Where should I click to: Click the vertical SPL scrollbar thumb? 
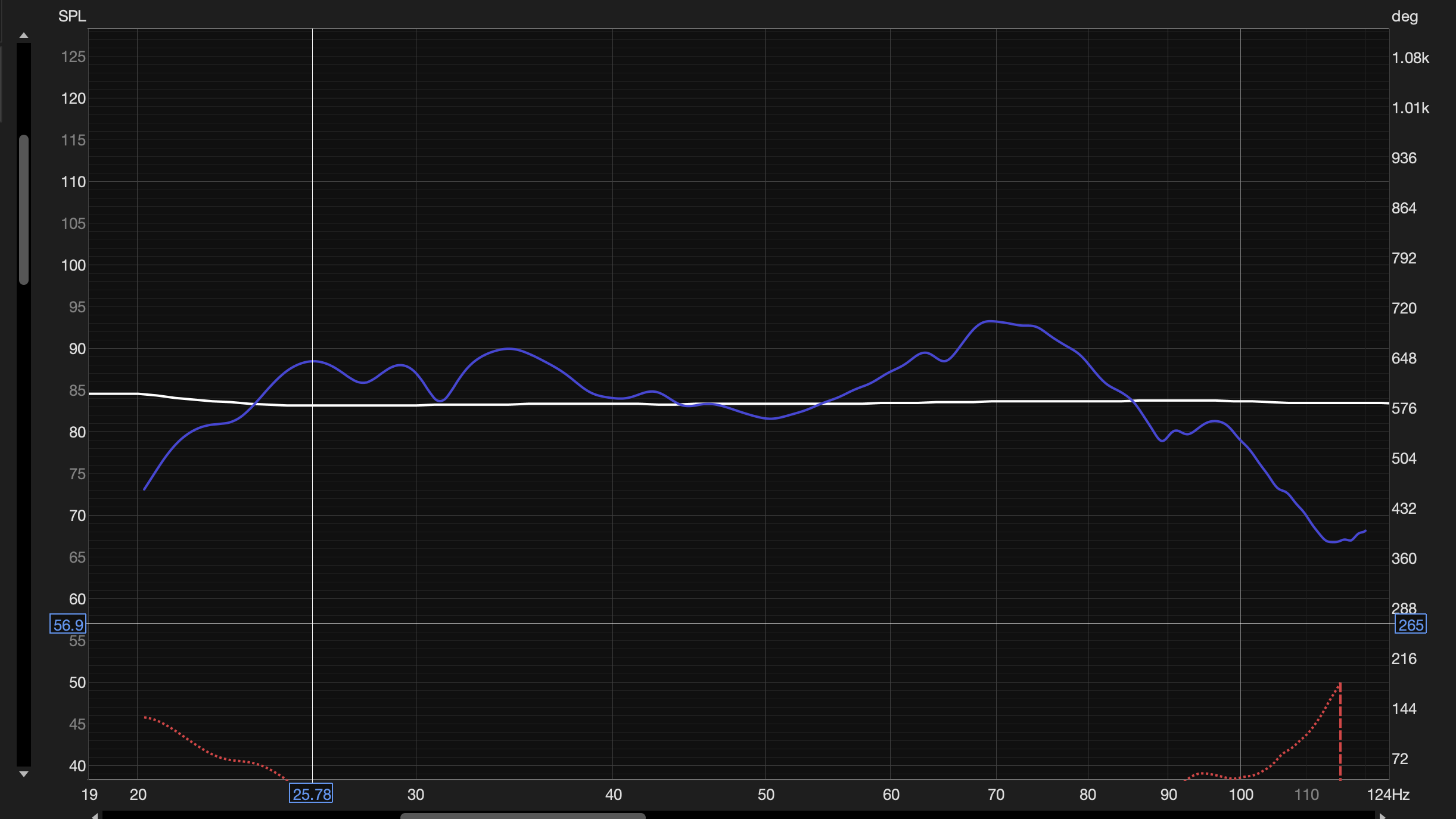pyautogui.click(x=24, y=210)
